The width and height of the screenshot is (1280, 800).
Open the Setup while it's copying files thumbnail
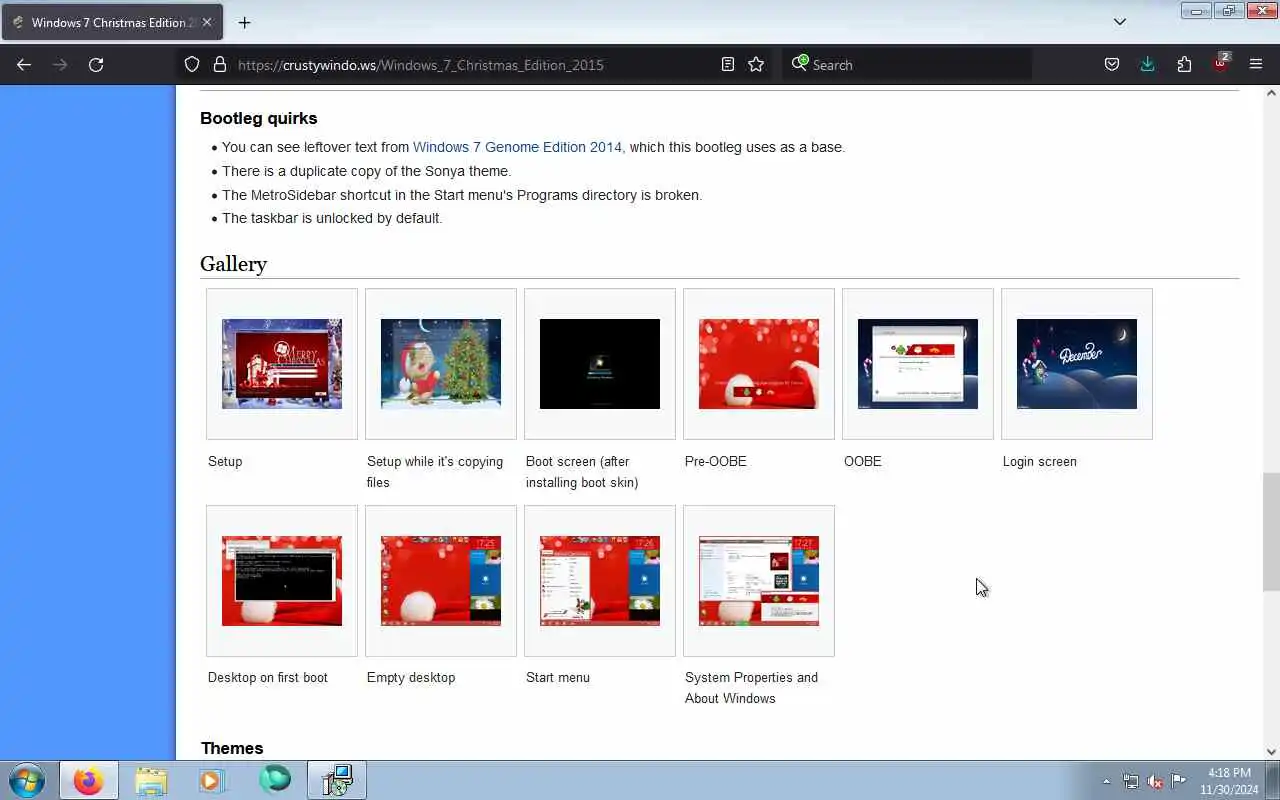coord(441,364)
